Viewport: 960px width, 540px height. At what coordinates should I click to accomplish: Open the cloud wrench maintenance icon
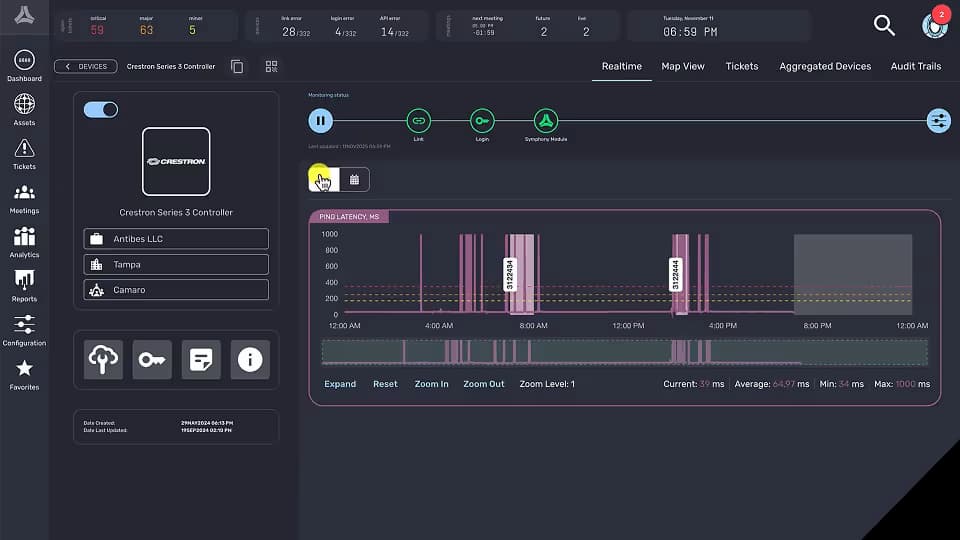pos(103,360)
